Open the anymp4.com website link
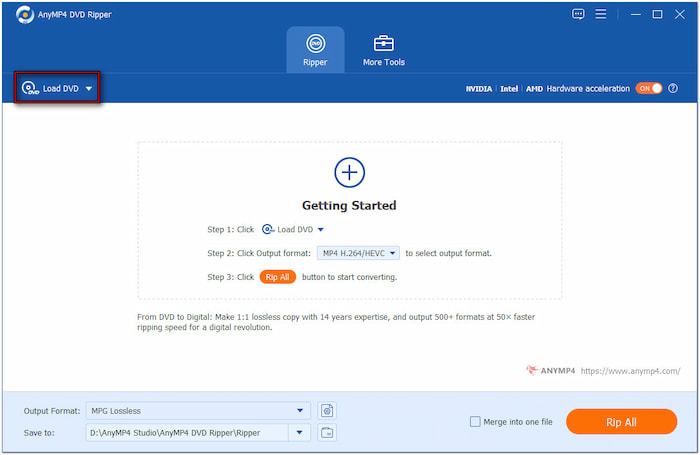 pos(630,371)
